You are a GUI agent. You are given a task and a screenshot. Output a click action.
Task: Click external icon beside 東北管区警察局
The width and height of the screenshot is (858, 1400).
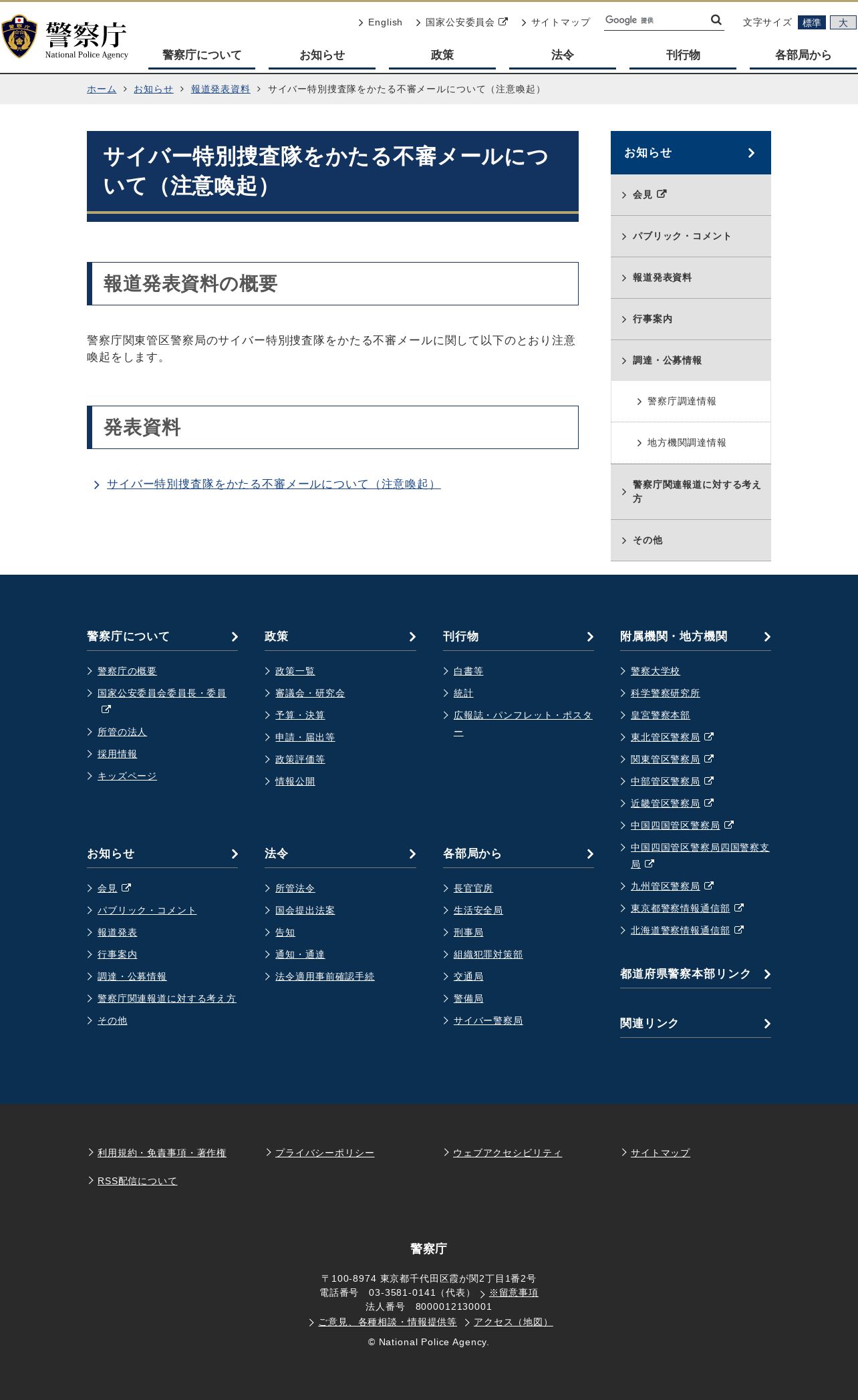pyautogui.click(x=709, y=736)
